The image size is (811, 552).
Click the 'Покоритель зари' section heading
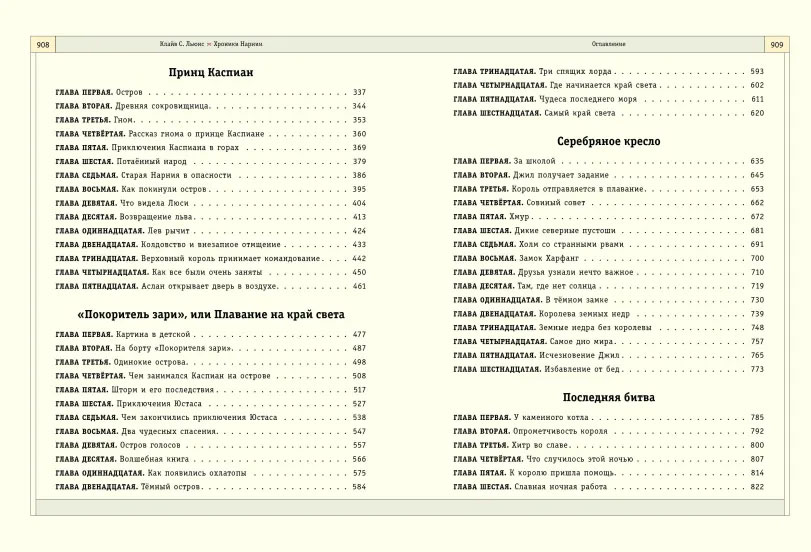point(211,315)
